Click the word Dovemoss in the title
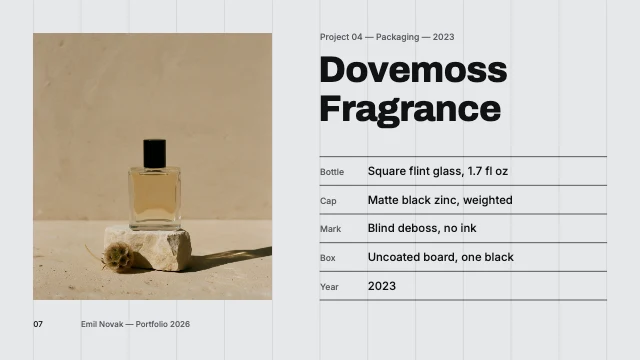 click(413, 69)
